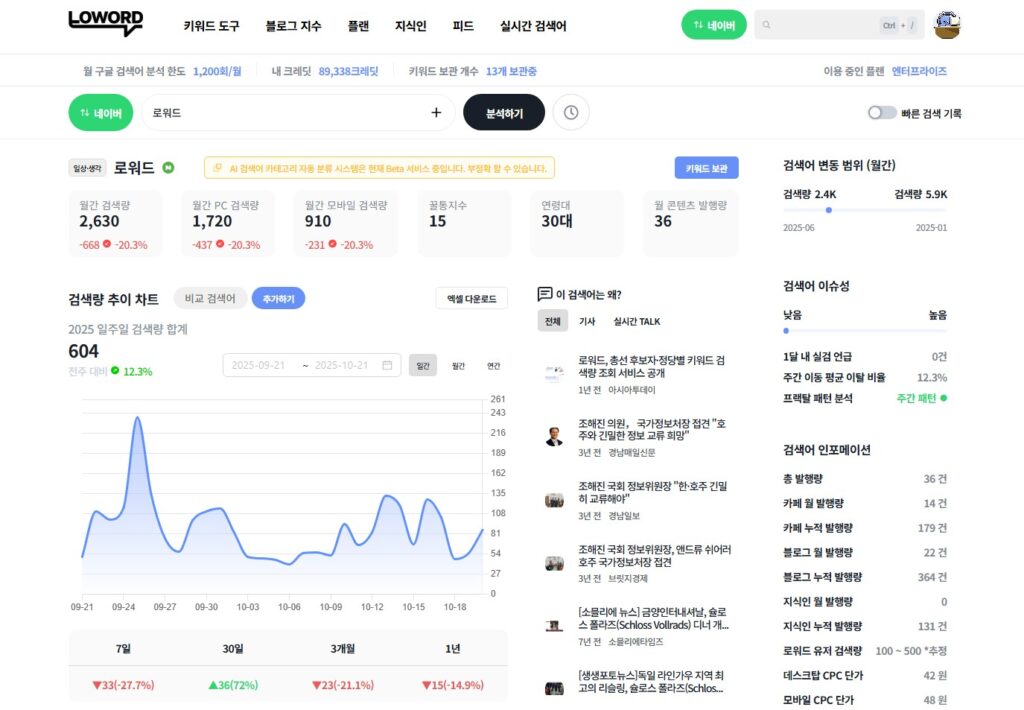Switch to the 실시간 TALK tab

click(x=636, y=321)
